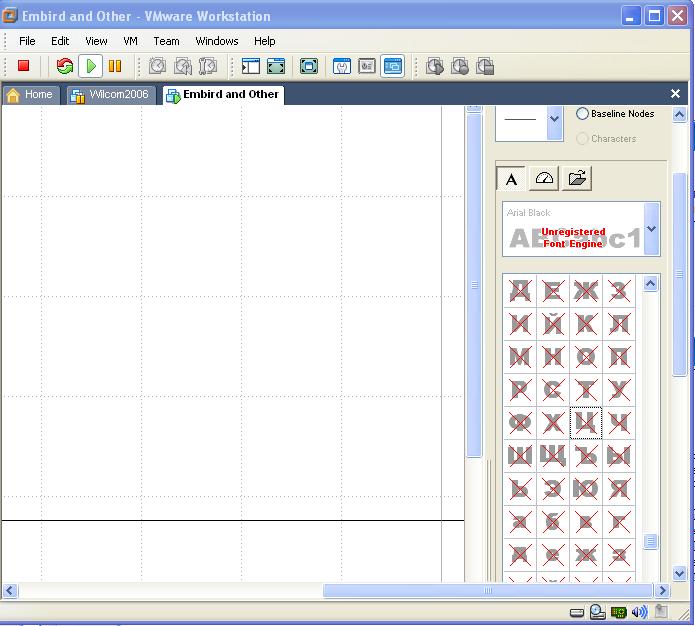The width and height of the screenshot is (695, 626).
Task: Expand the Arial Black font dropdown
Action: (x=652, y=229)
